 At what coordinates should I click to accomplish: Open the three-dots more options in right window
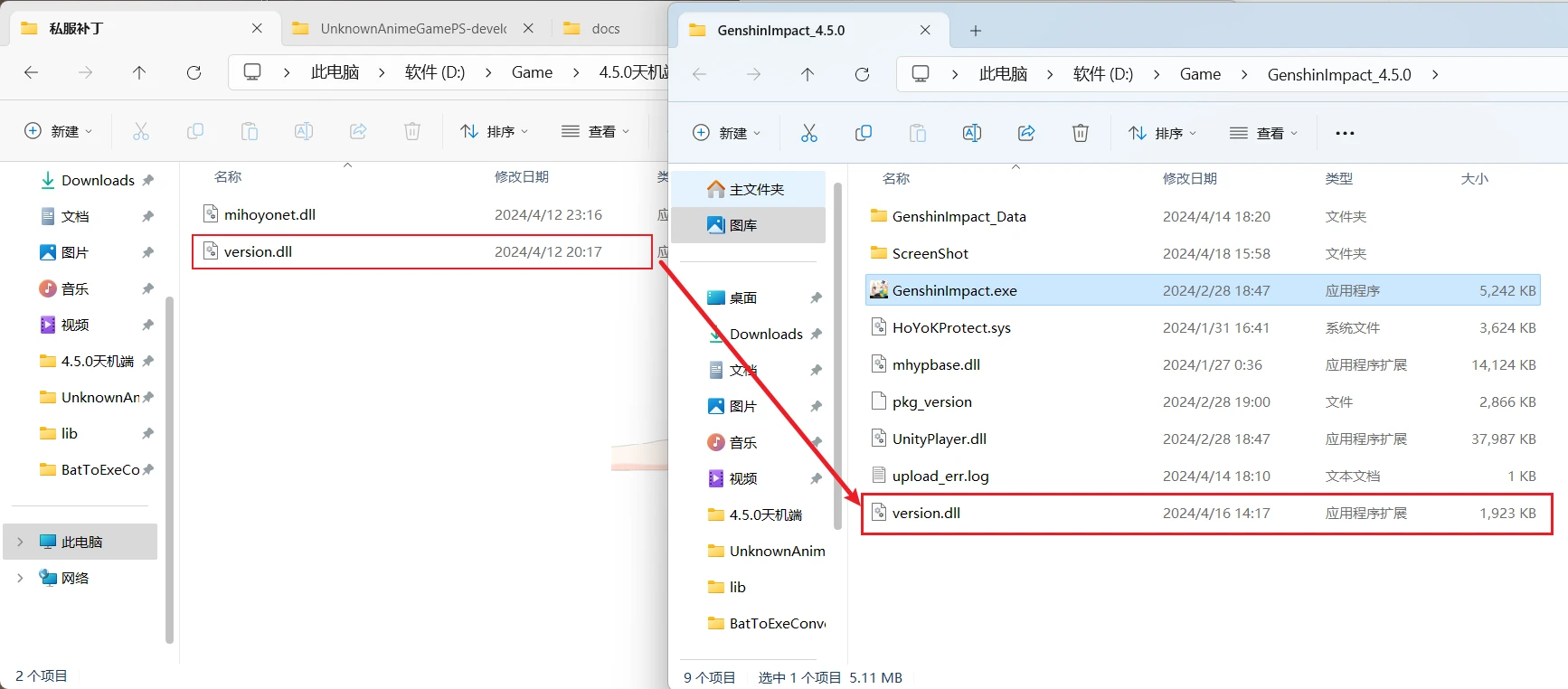click(x=1345, y=133)
